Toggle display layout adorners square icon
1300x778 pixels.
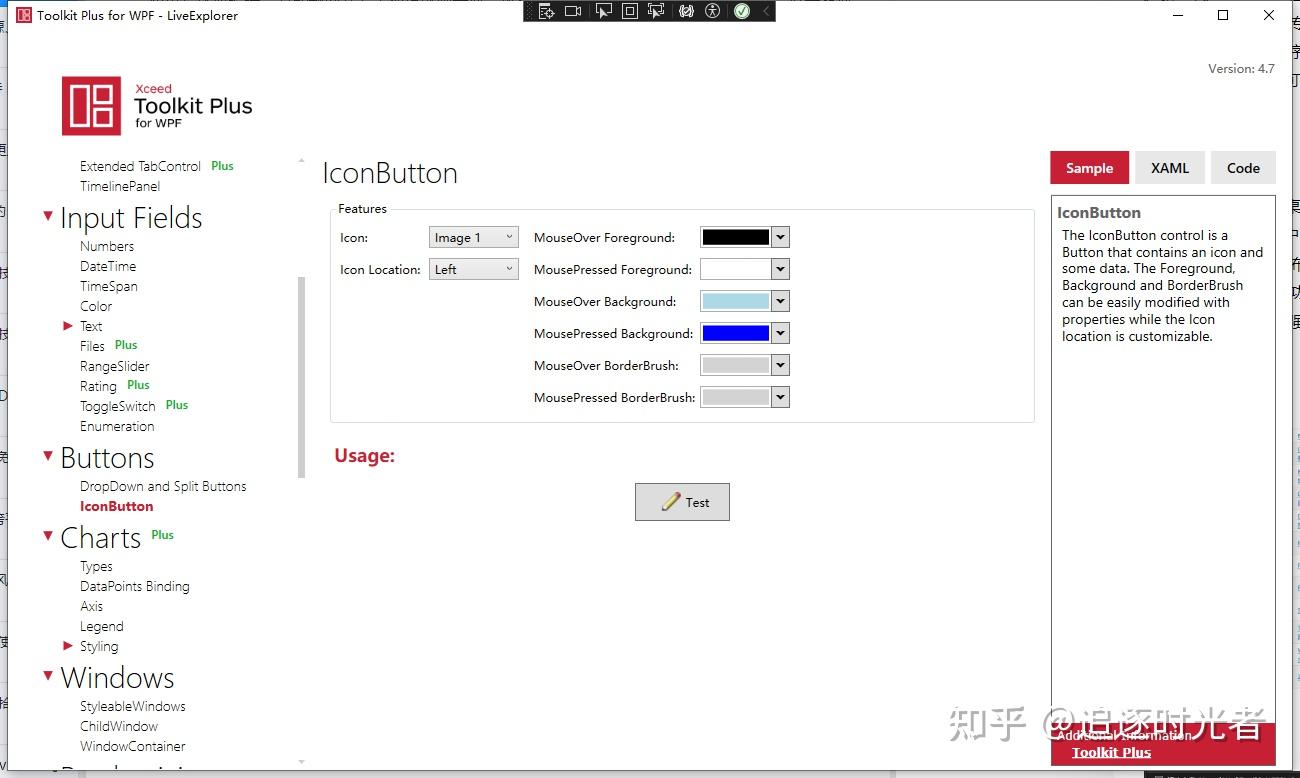pos(630,11)
